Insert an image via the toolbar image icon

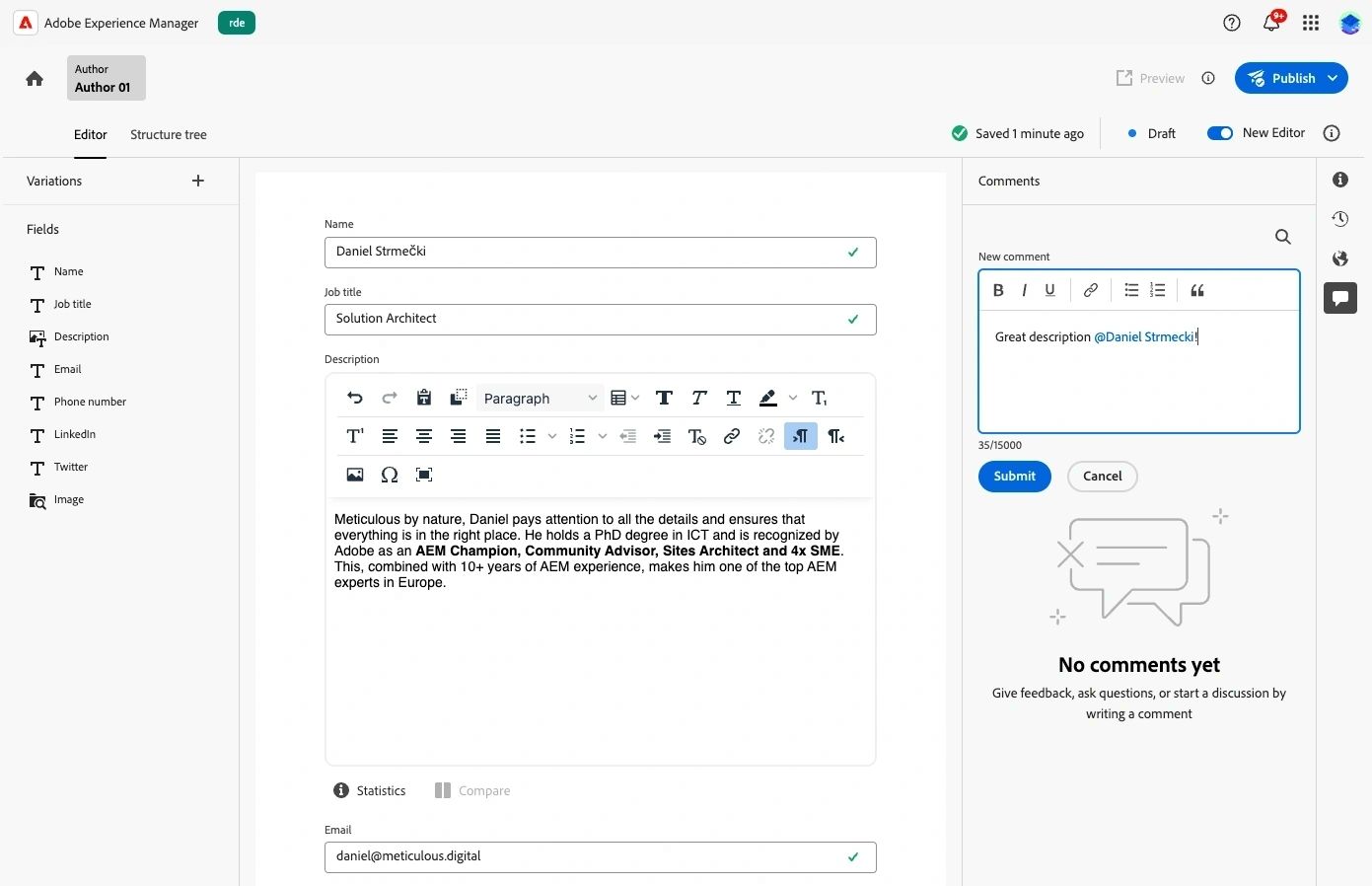coord(355,475)
